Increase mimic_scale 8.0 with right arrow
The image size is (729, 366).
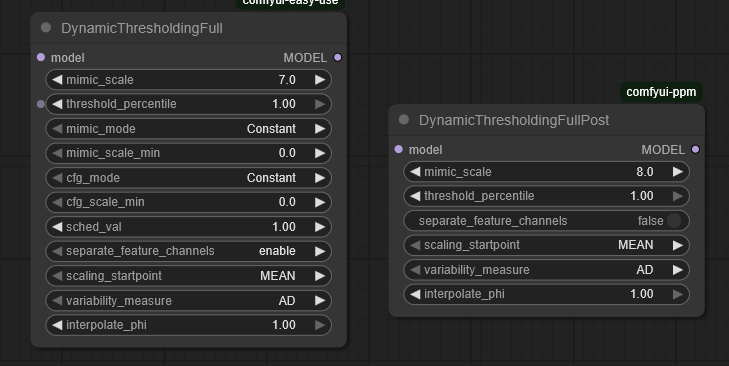(678, 172)
